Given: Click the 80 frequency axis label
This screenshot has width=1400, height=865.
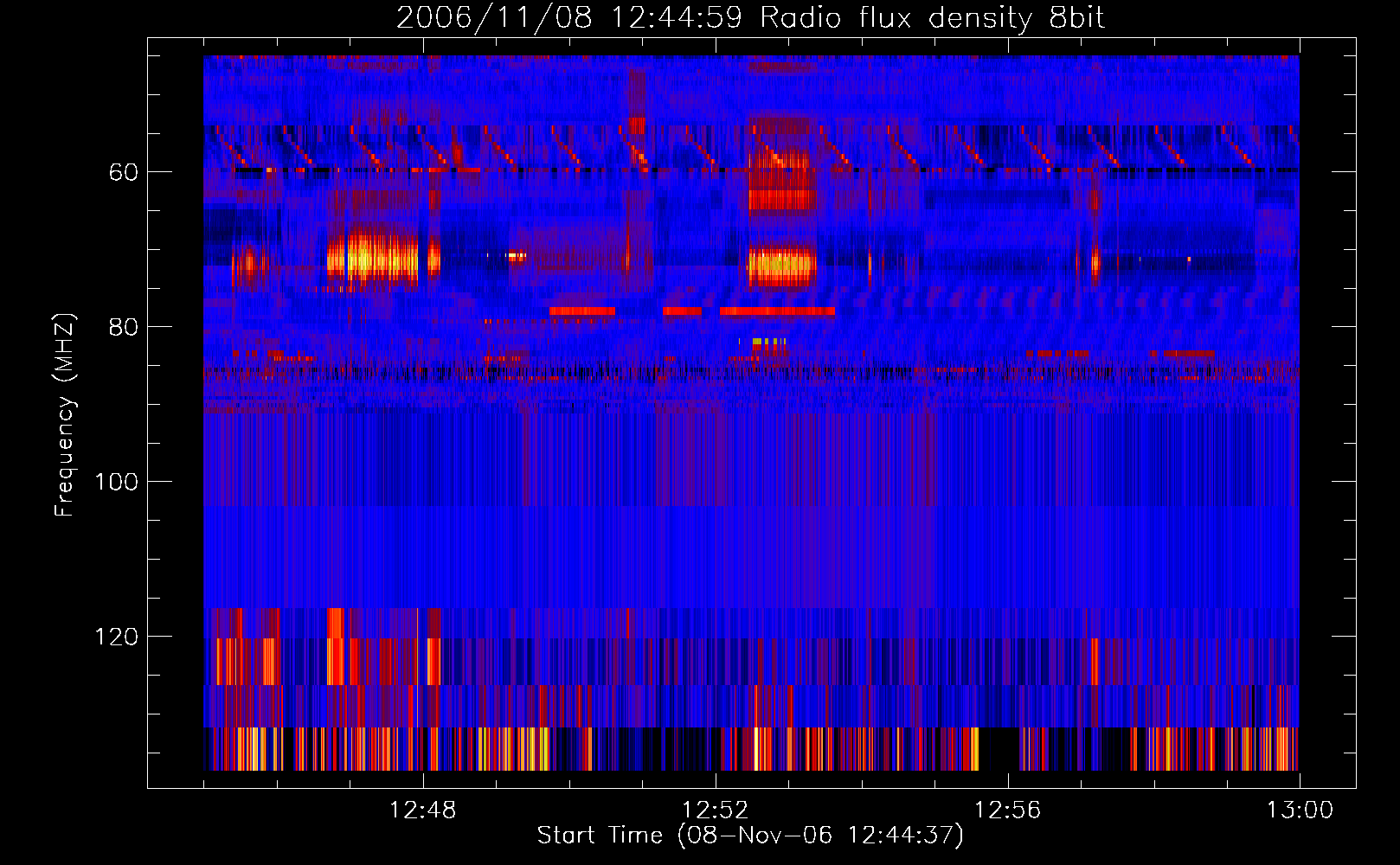Looking at the screenshot, I should point(123,327).
